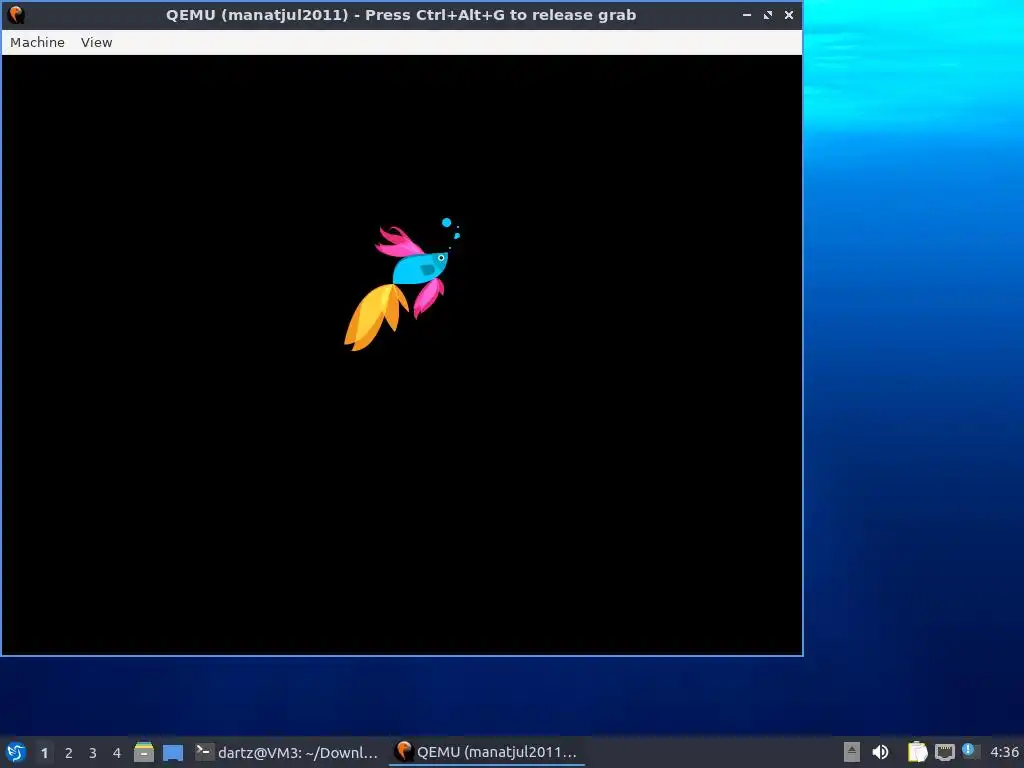Open the volume control tray icon
This screenshot has height=768, width=1024.
pyautogui.click(x=880, y=752)
